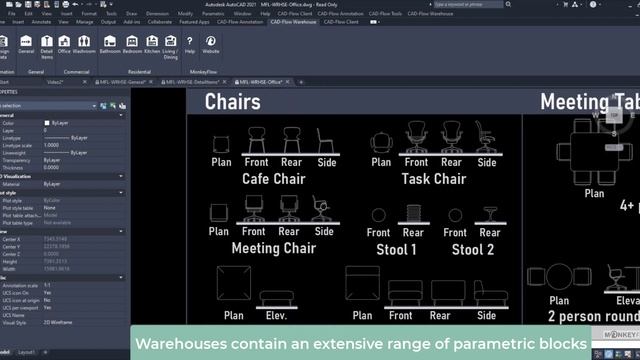The height and width of the screenshot is (360, 640).
Task: Click the Color ByLayer white swatch
Action: 47,123
